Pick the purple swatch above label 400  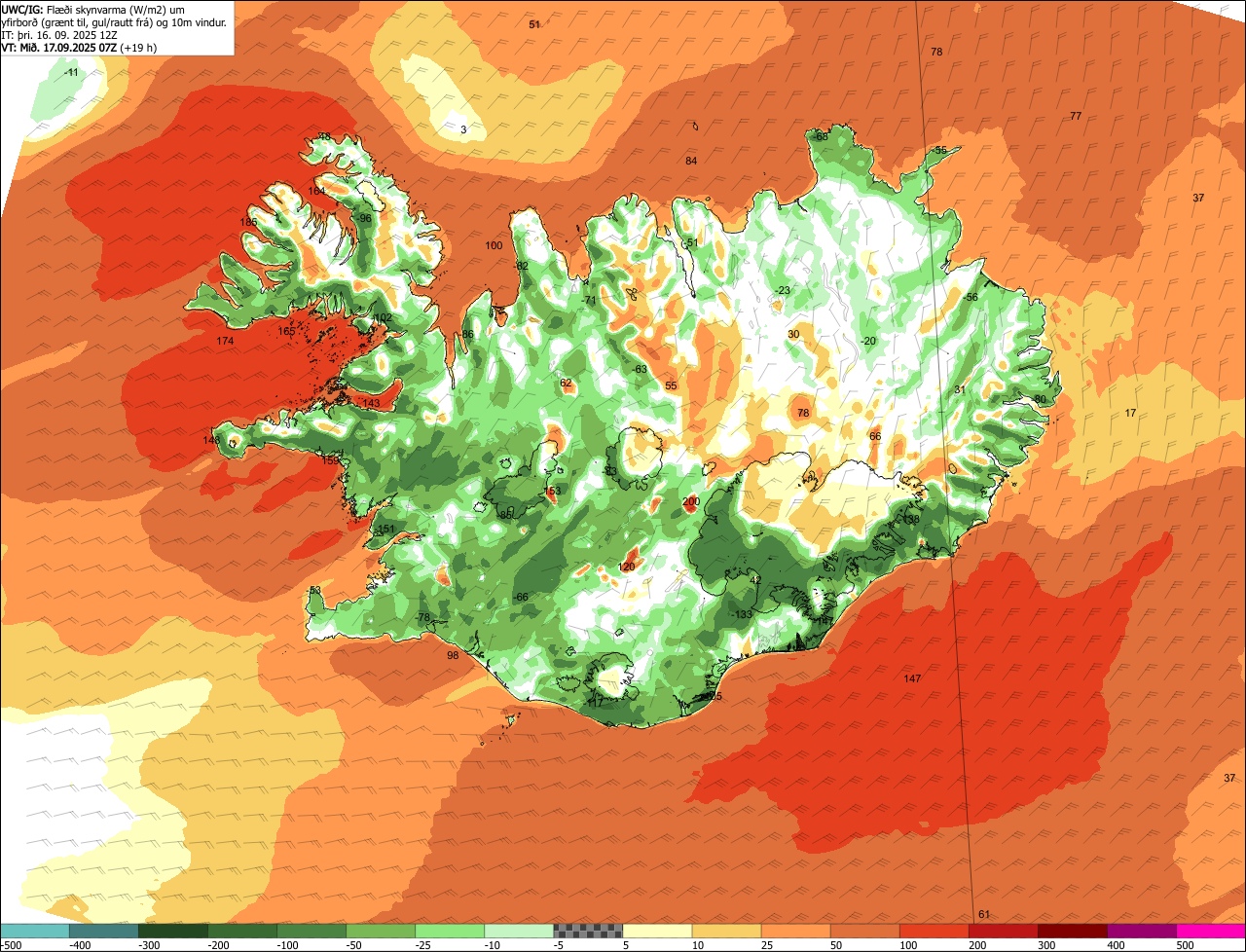point(1142,931)
